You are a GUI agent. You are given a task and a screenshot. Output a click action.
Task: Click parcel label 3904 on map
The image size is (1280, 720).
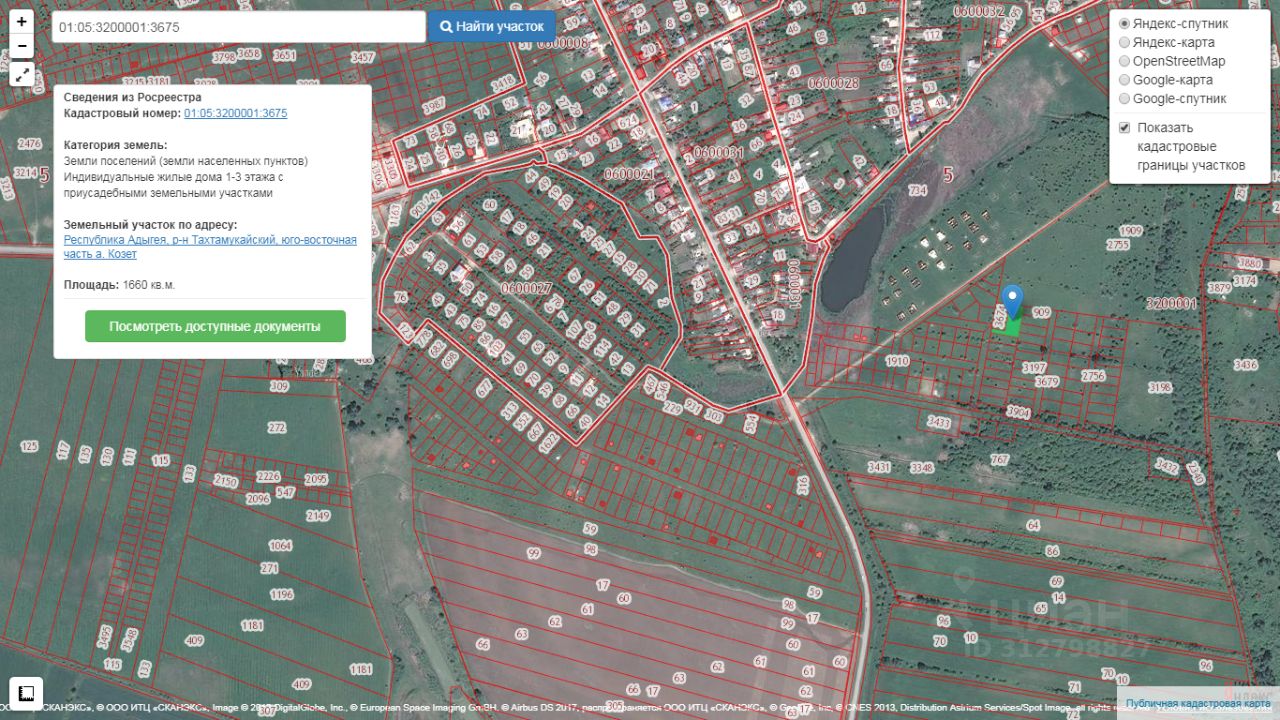[1018, 412]
